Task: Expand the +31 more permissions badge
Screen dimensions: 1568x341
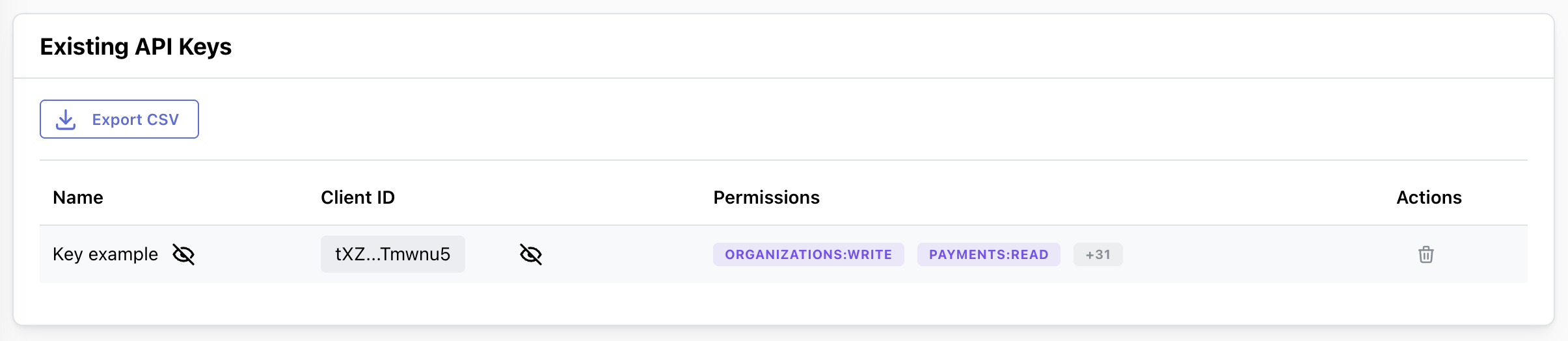Action: tap(1098, 254)
